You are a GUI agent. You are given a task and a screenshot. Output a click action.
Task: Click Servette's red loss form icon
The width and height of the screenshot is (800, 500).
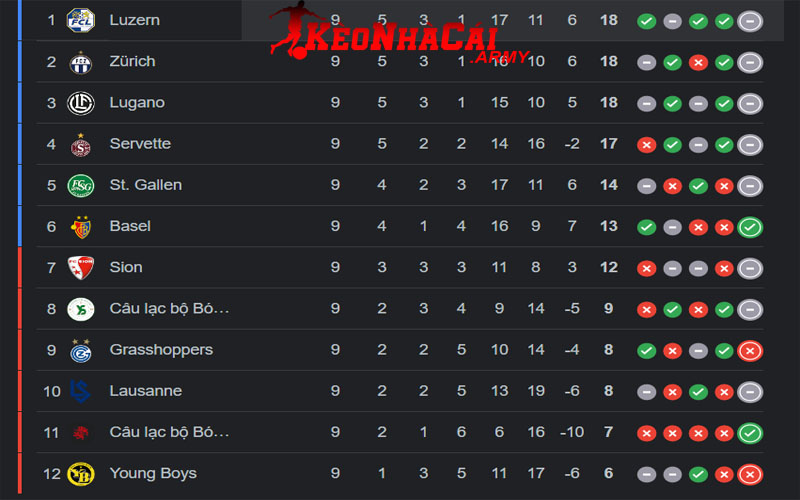pyautogui.click(x=647, y=145)
